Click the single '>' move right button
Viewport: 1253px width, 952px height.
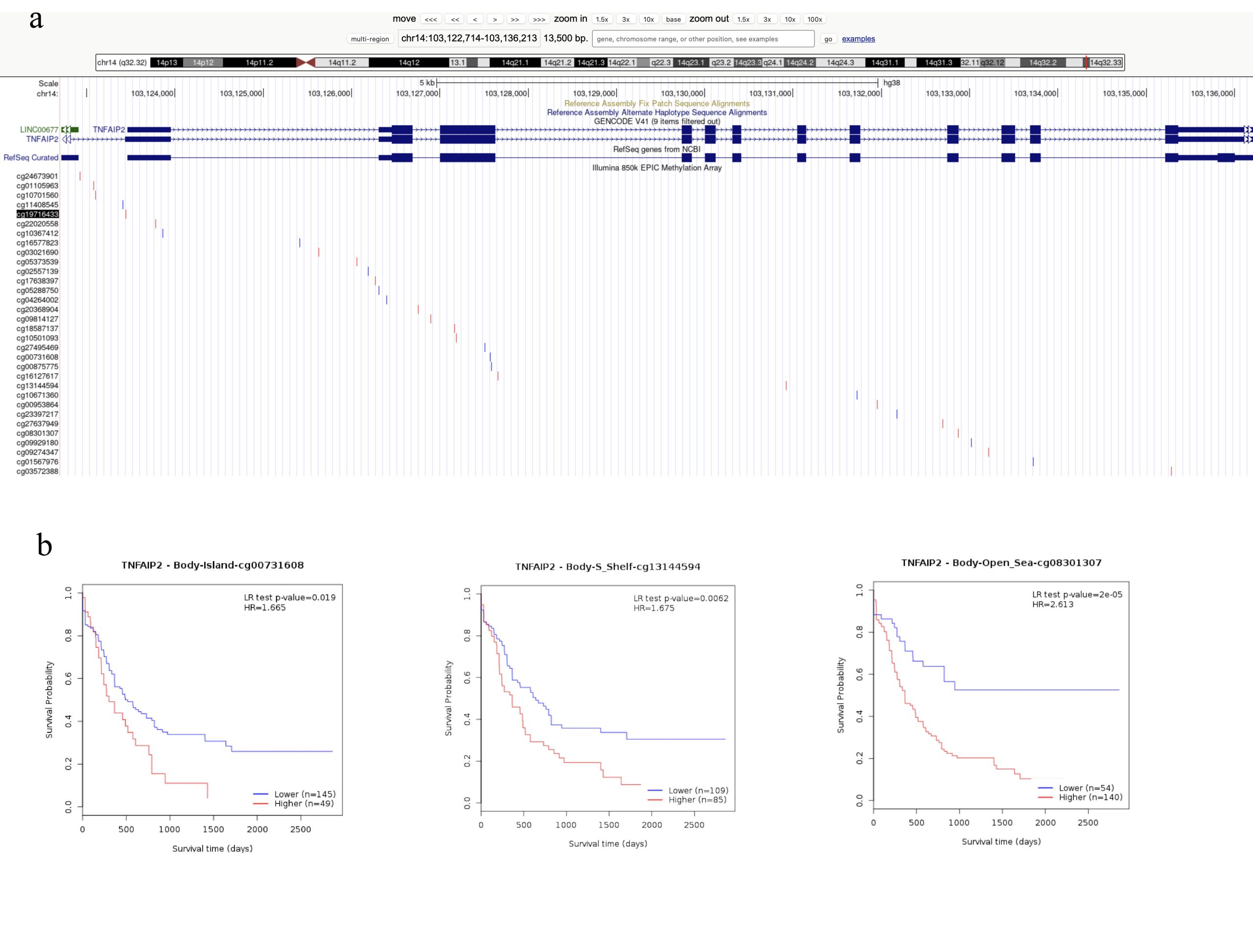tap(495, 19)
